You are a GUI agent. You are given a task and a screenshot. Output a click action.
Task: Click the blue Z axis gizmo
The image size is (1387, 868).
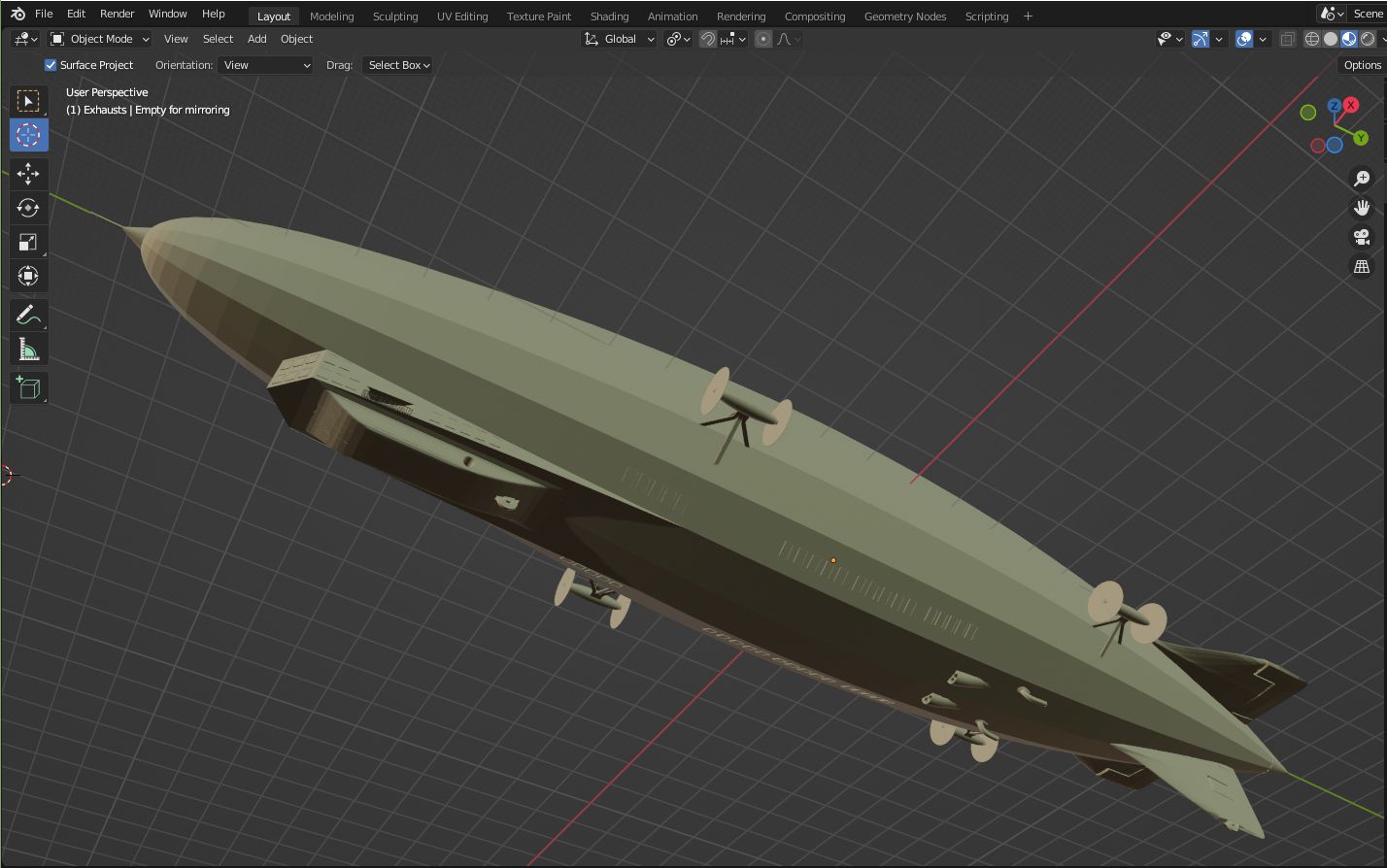[1335, 105]
